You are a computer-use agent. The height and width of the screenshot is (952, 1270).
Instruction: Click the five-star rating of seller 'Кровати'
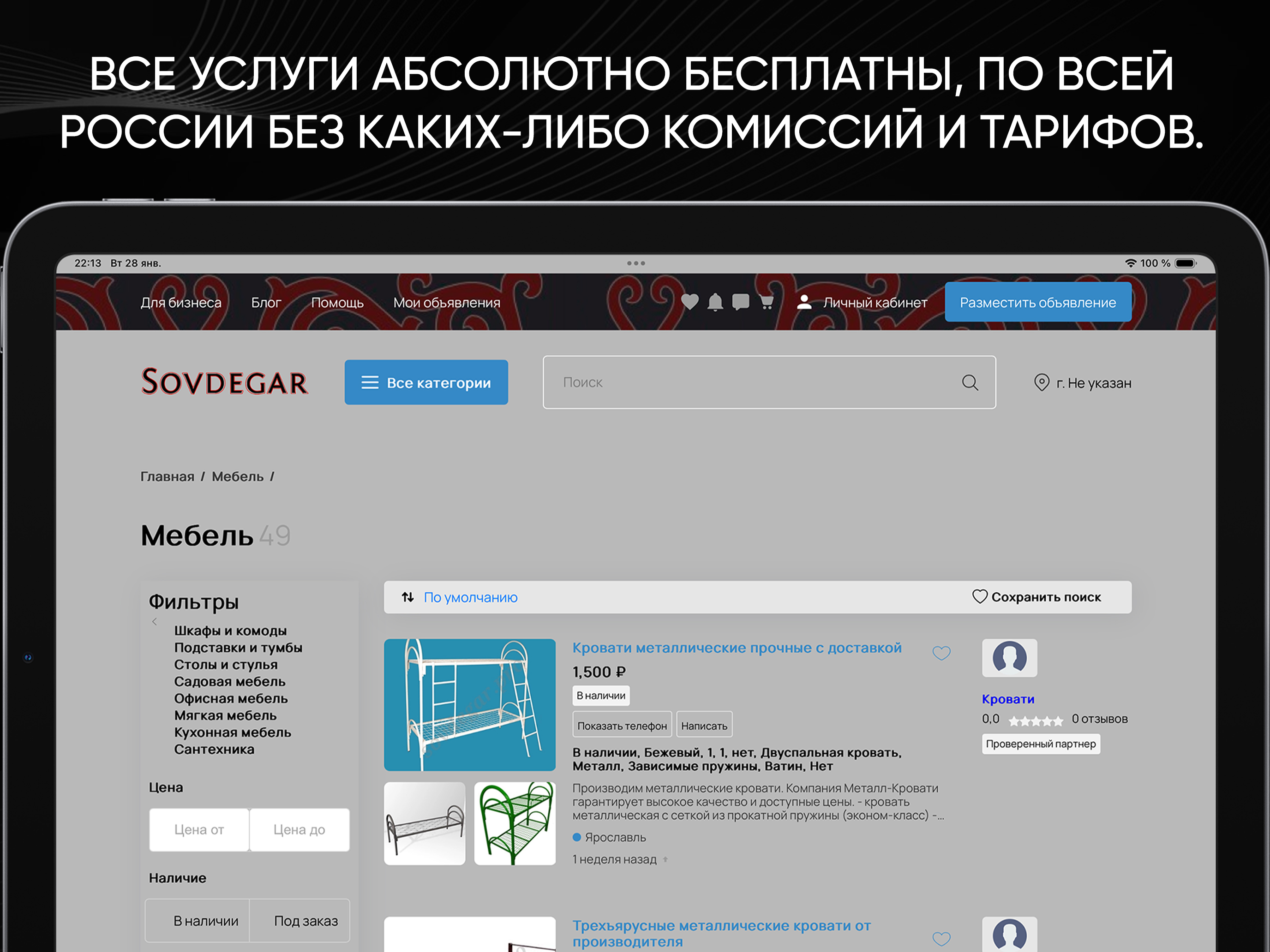tap(1036, 721)
